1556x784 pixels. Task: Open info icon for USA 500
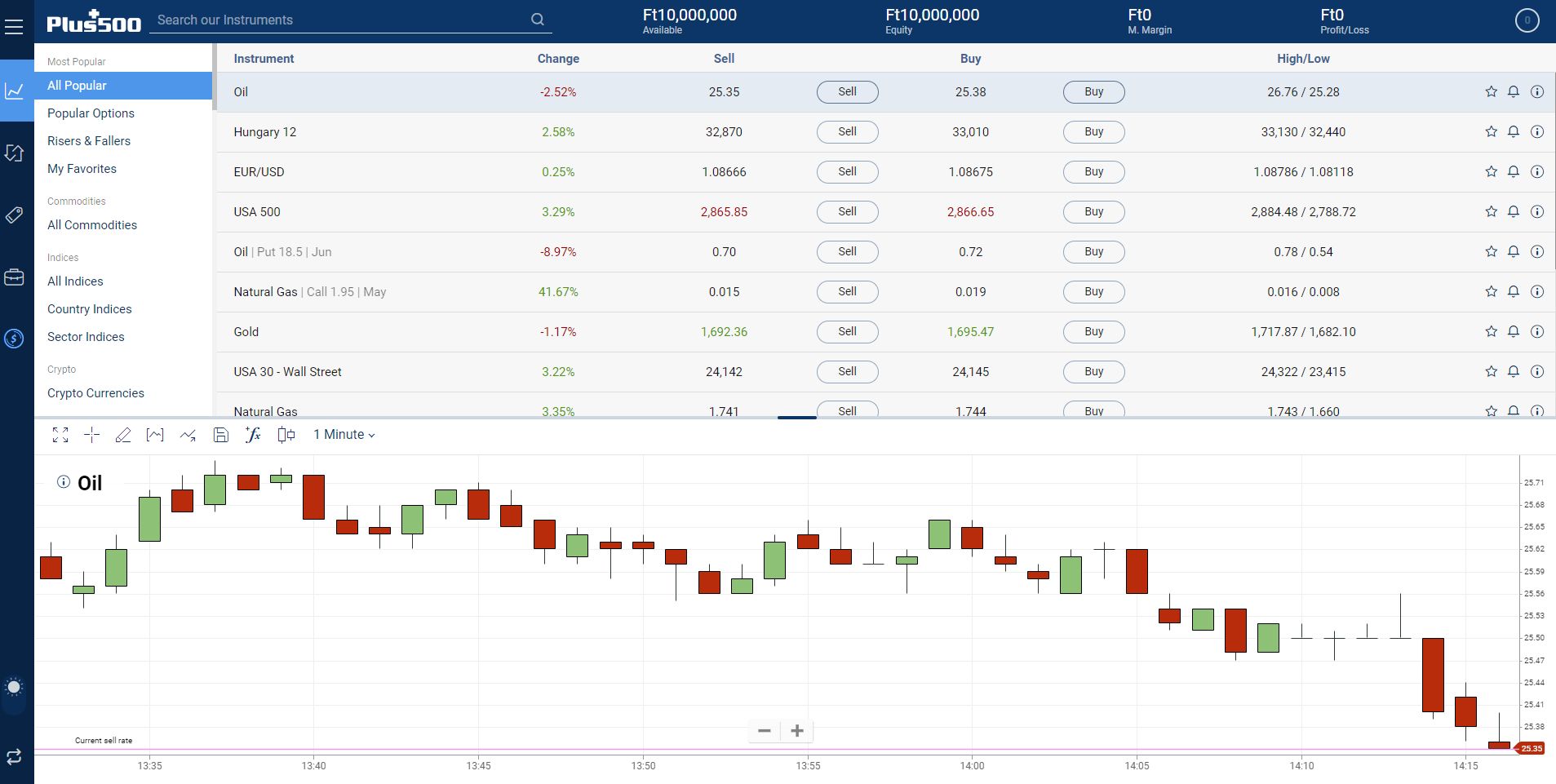coord(1536,212)
